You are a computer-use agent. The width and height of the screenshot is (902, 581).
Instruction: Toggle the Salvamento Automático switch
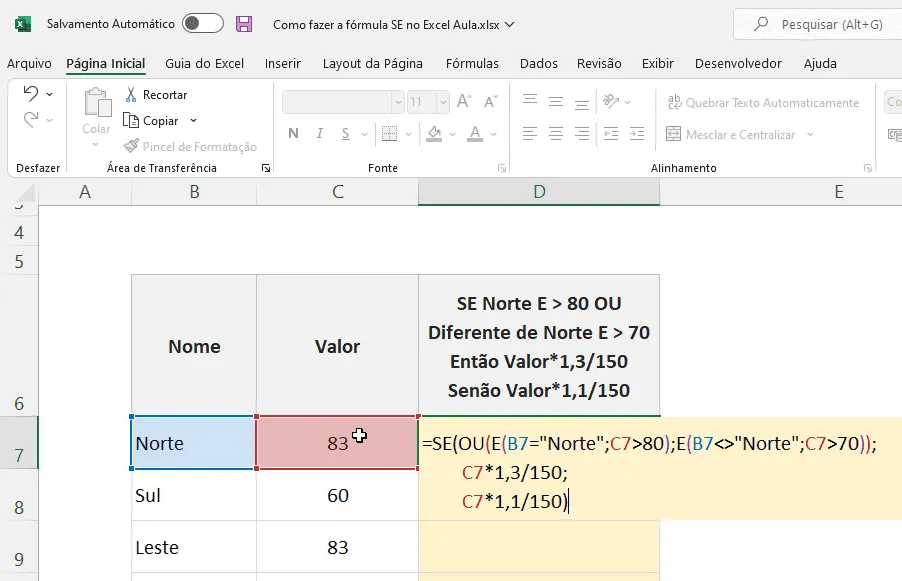pos(202,24)
